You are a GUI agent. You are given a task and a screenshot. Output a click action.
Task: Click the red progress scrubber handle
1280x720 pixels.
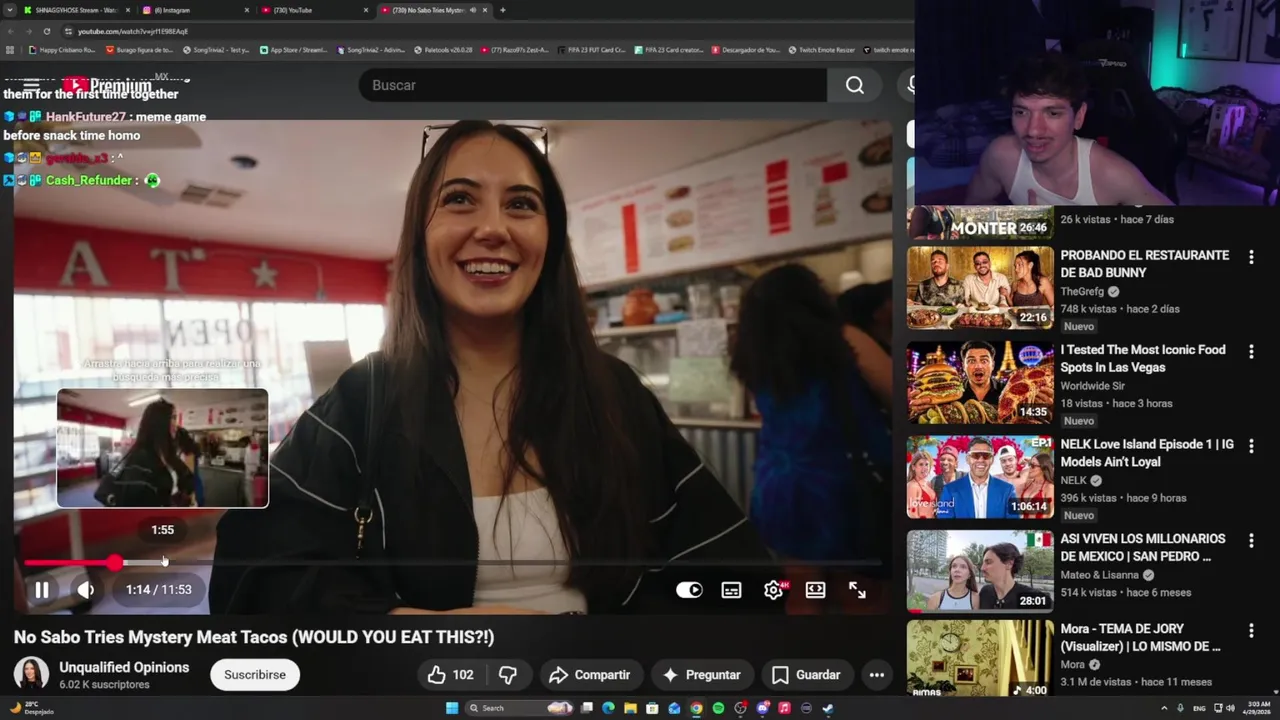[x=116, y=564]
